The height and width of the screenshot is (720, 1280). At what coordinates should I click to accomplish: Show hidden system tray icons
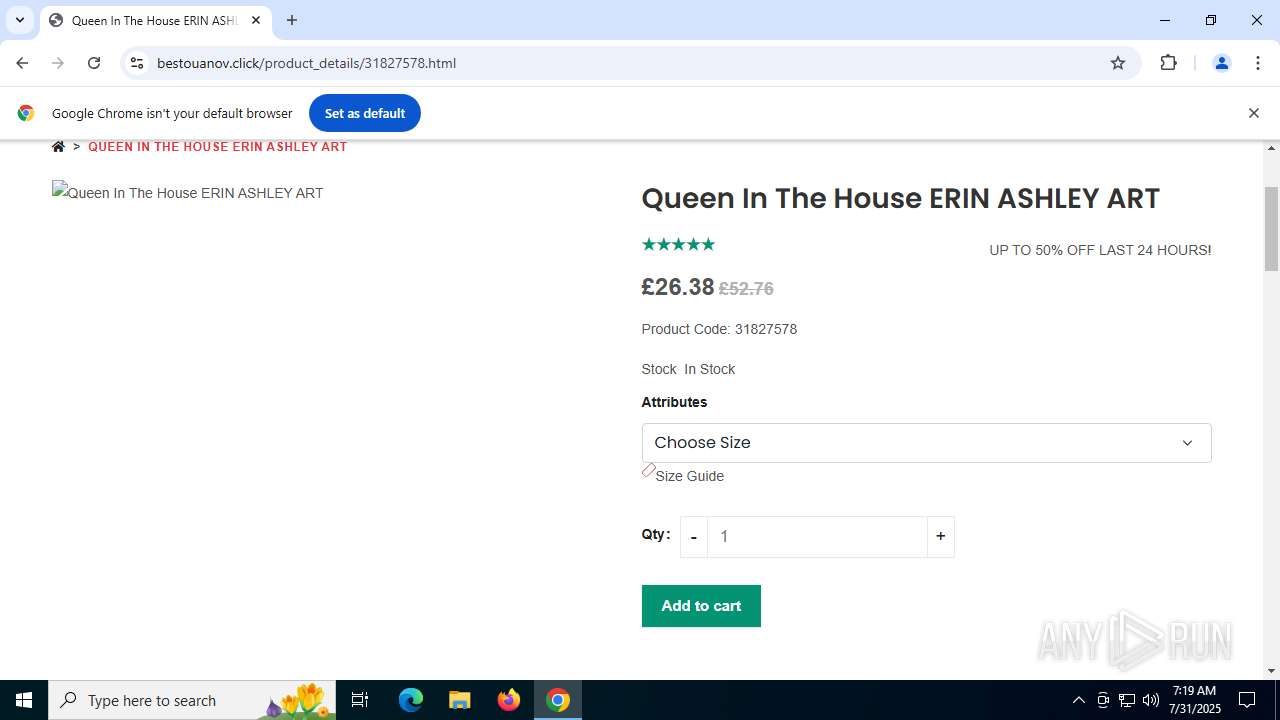[x=1078, y=700]
